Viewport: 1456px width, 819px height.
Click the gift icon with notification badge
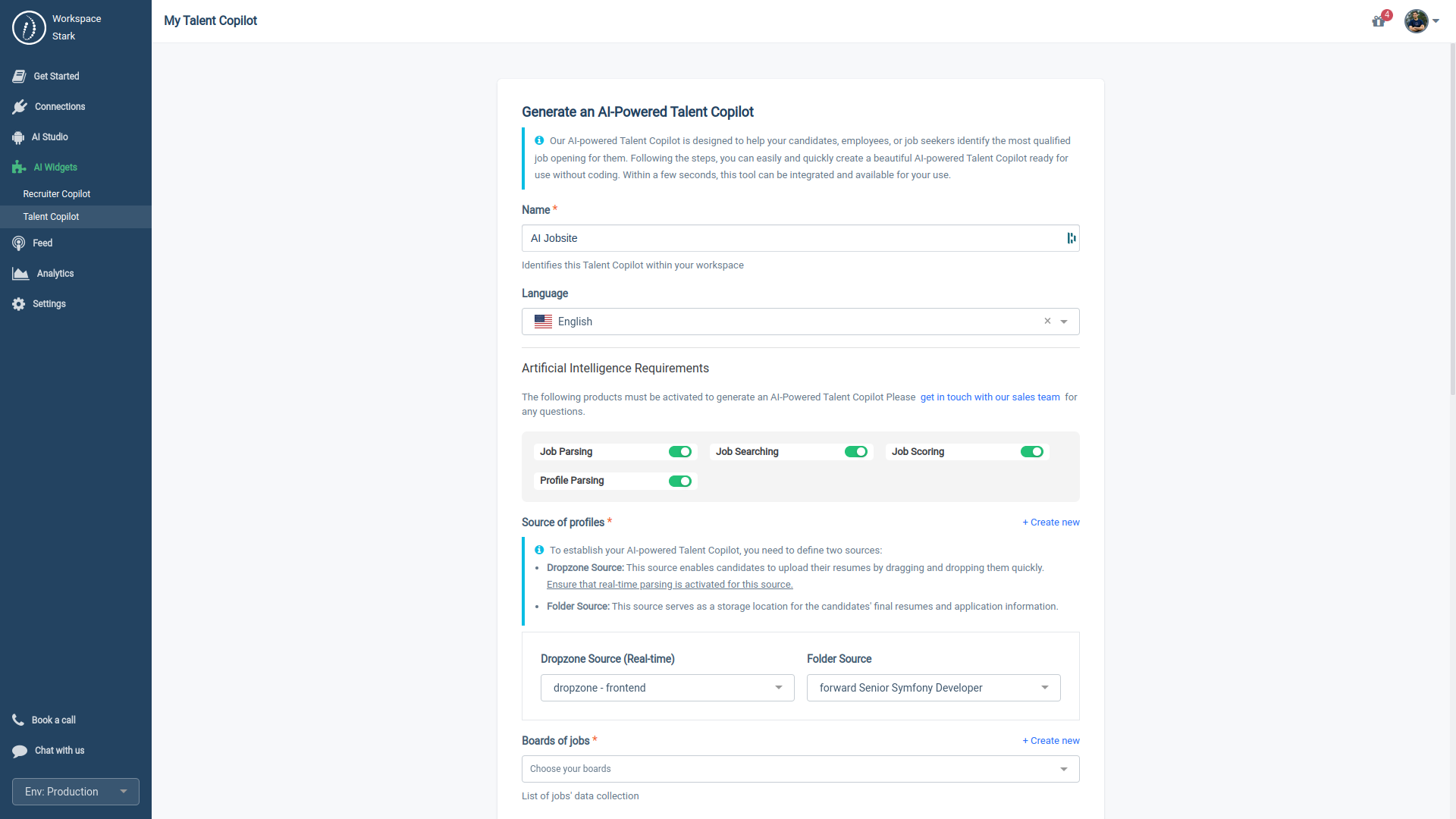pos(1378,21)
